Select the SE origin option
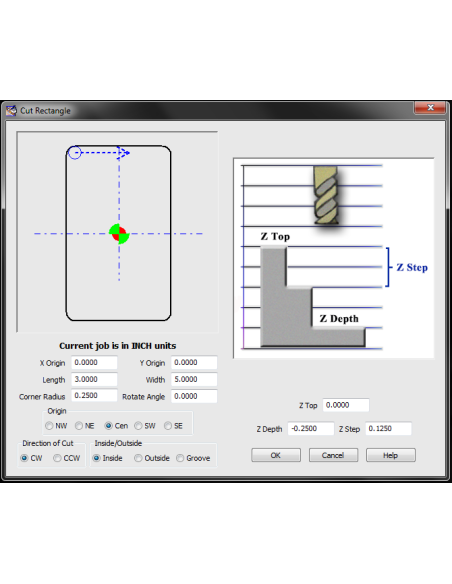Screen dimensions: 452x584 click(168, 426)
